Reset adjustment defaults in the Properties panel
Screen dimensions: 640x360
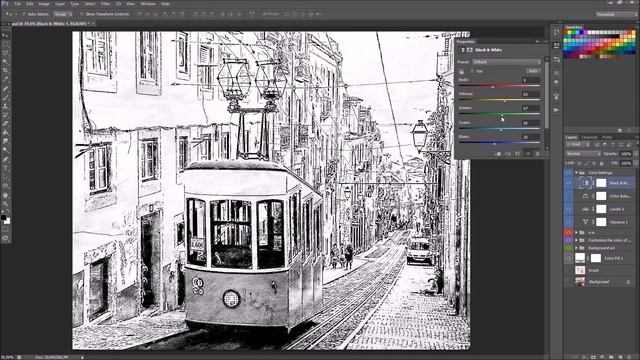pos(518,154)
